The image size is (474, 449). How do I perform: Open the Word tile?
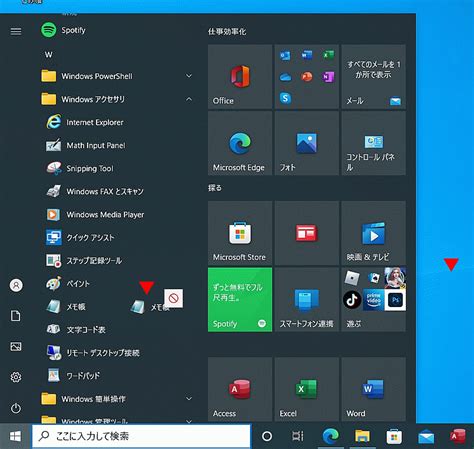click(x=373, y=389)
